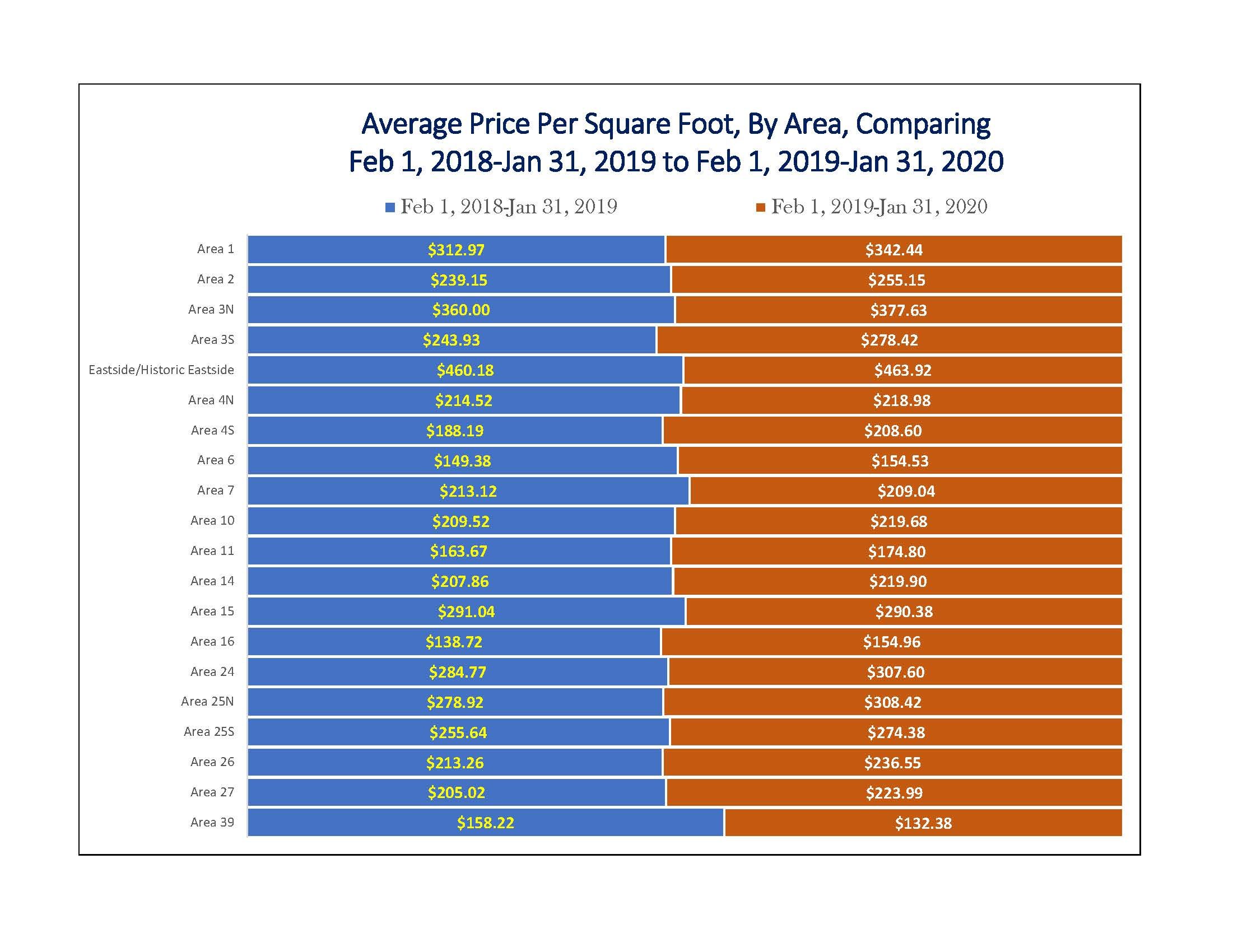Click the 'Feb 1, 2018-Jan 31, 2019' legend label
Viewport: 1233px width, 952px height.
pos(509,207)
